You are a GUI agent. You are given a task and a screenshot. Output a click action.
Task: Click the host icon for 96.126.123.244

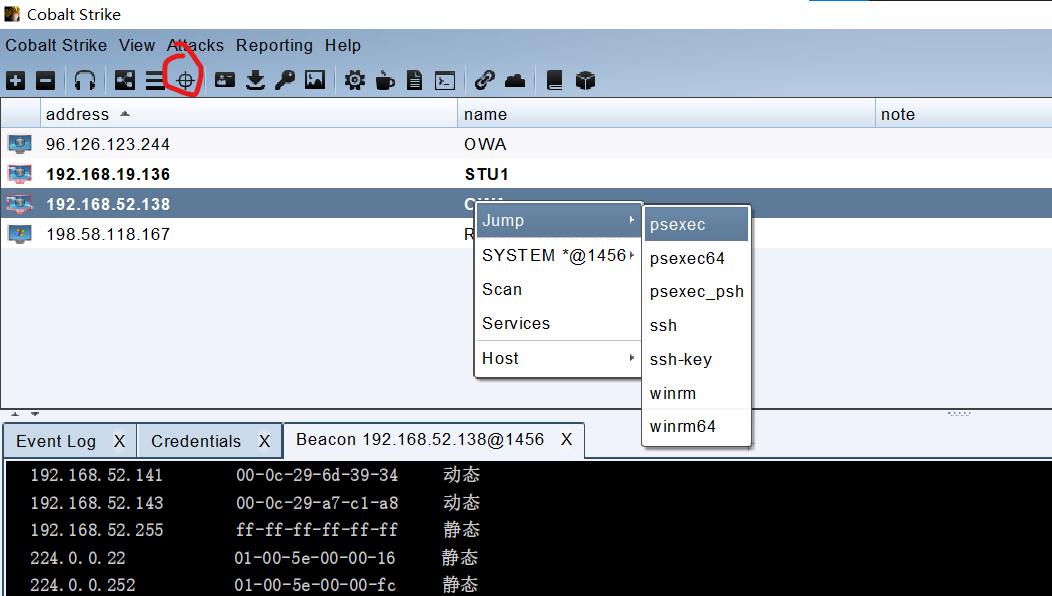coord(20,144)
